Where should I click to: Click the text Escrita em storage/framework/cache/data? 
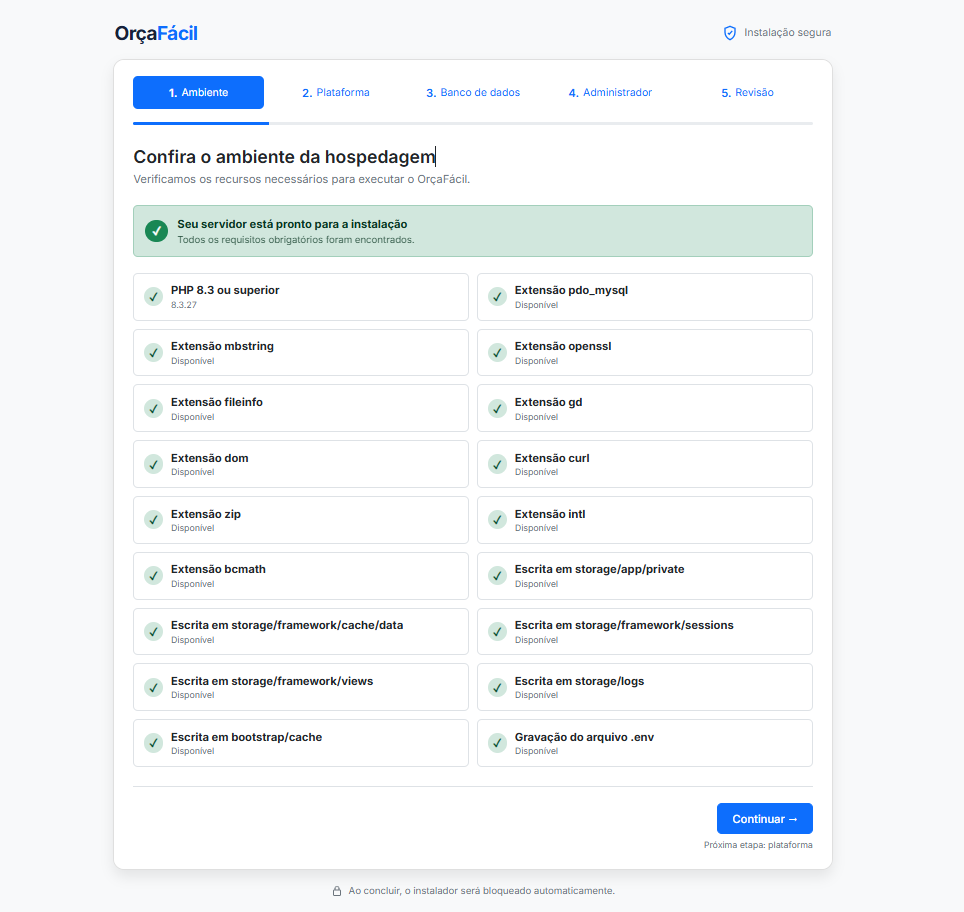click(287, 625)
